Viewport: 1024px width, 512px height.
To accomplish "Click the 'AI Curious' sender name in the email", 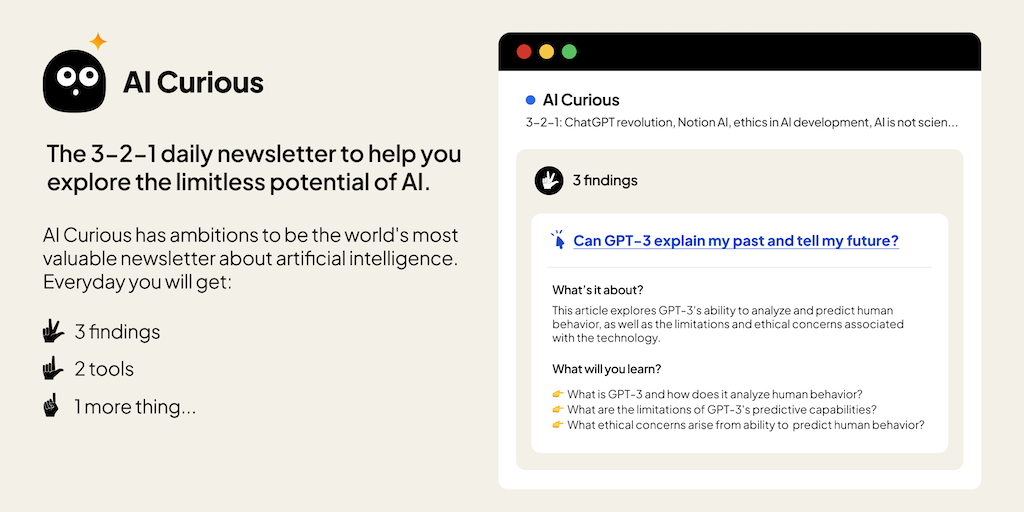I will [581, 100].
